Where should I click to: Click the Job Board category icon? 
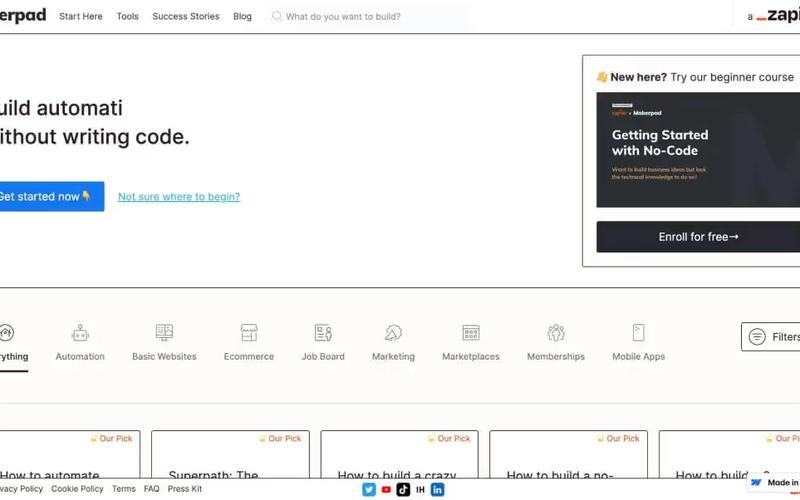[323, 333]
